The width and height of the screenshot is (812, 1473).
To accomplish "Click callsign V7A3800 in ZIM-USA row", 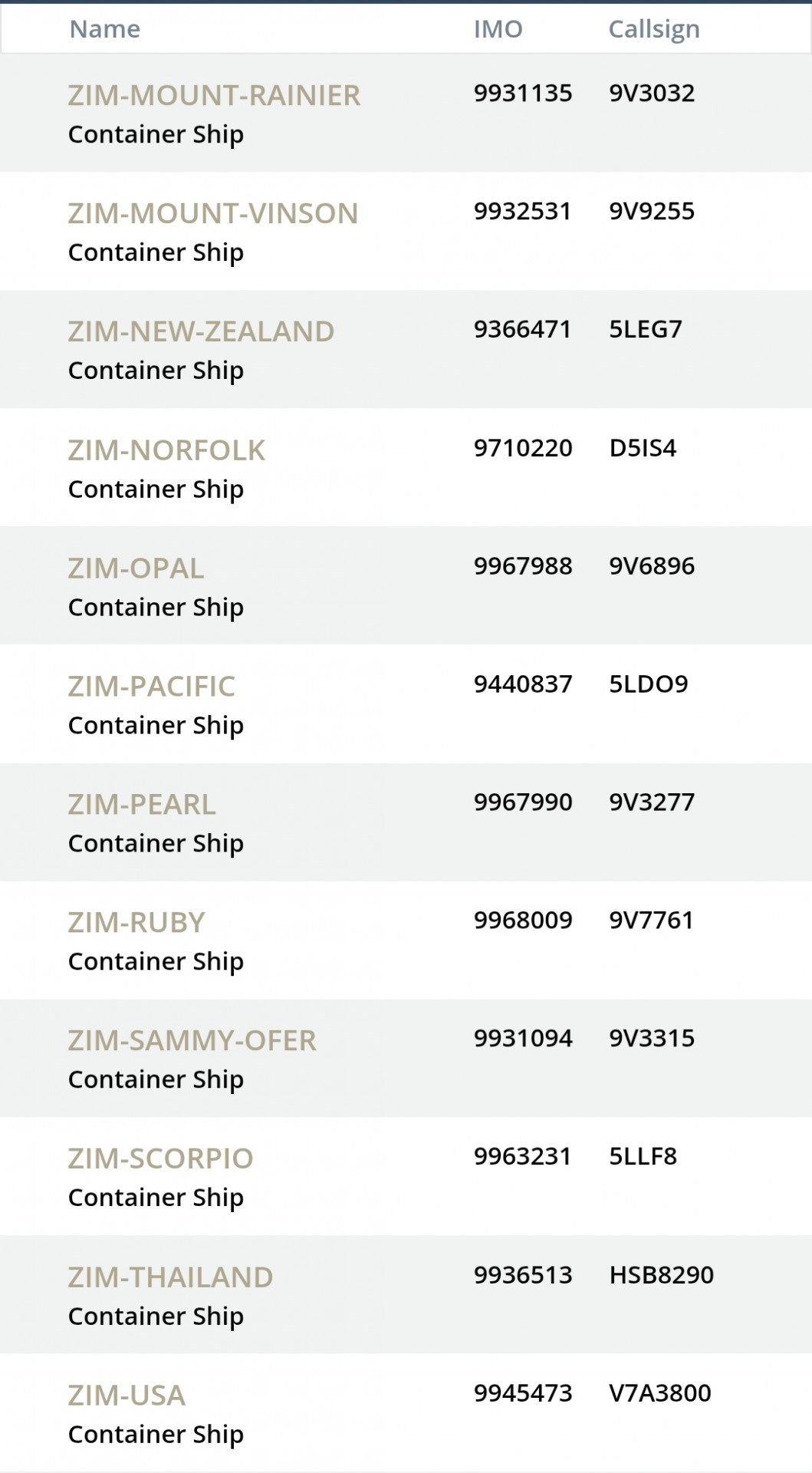I will [x=660, y=1393].
